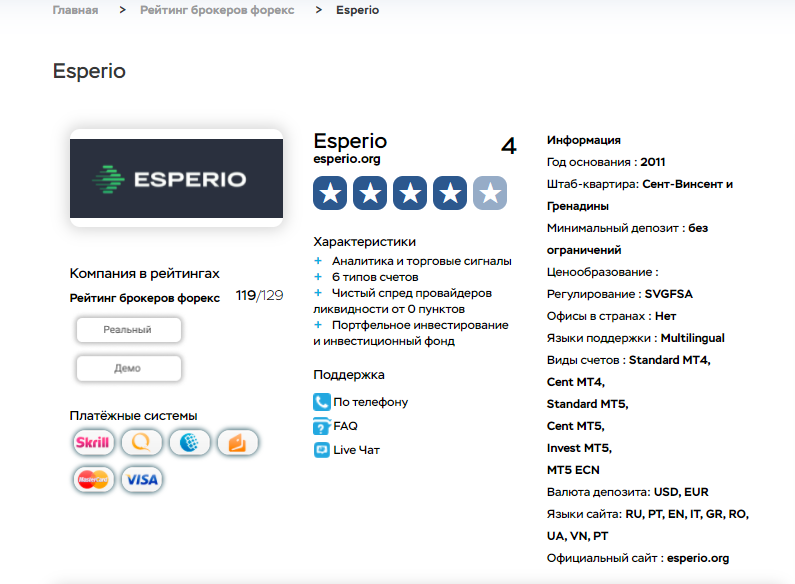Select the WebMoney globe payment icon
795x584 pixels.
click(190, 443)
